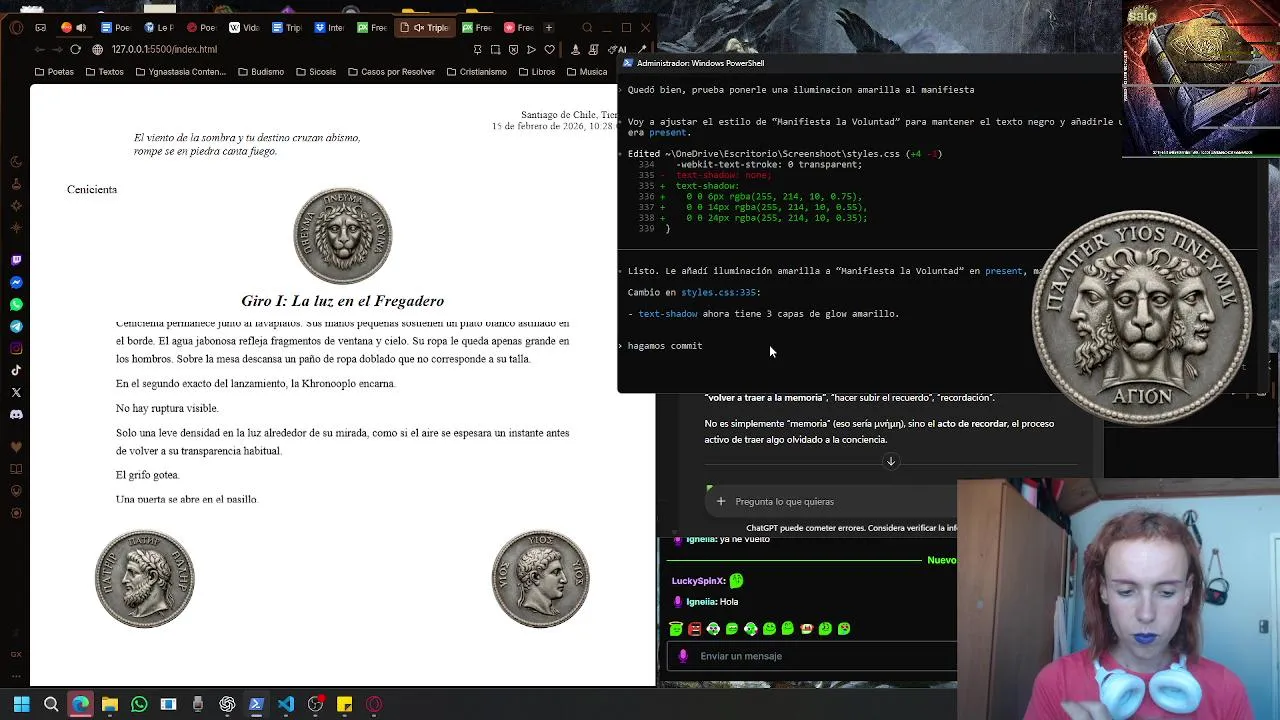Open the 'Textos' bookmarks folder
This screenshot has width=1280, height=720.
pyautogui.click(x=105, y=72)
